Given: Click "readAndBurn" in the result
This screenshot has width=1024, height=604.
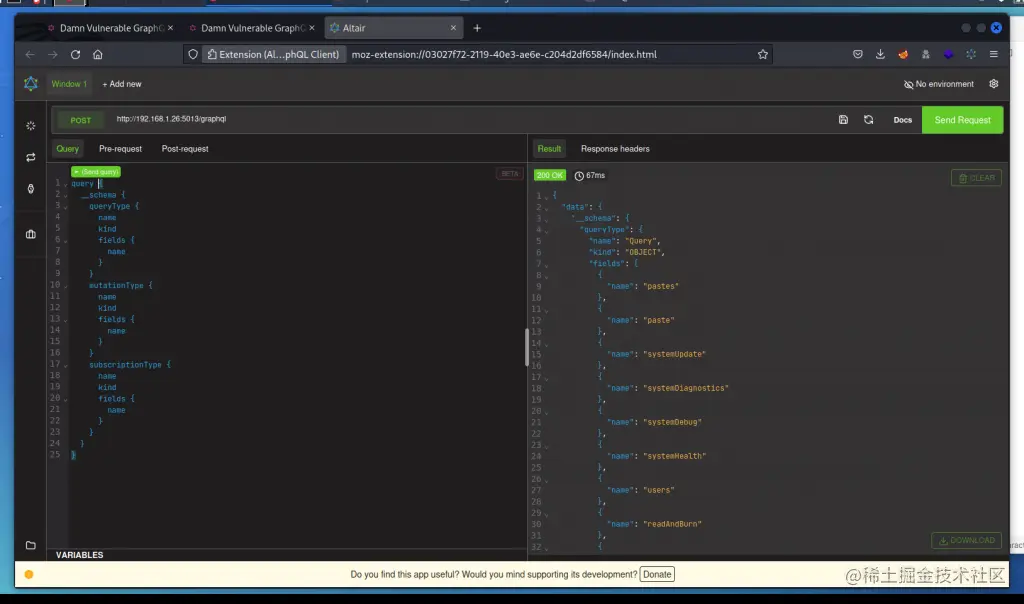Looking at the screenshot, I should click(672, 524).
